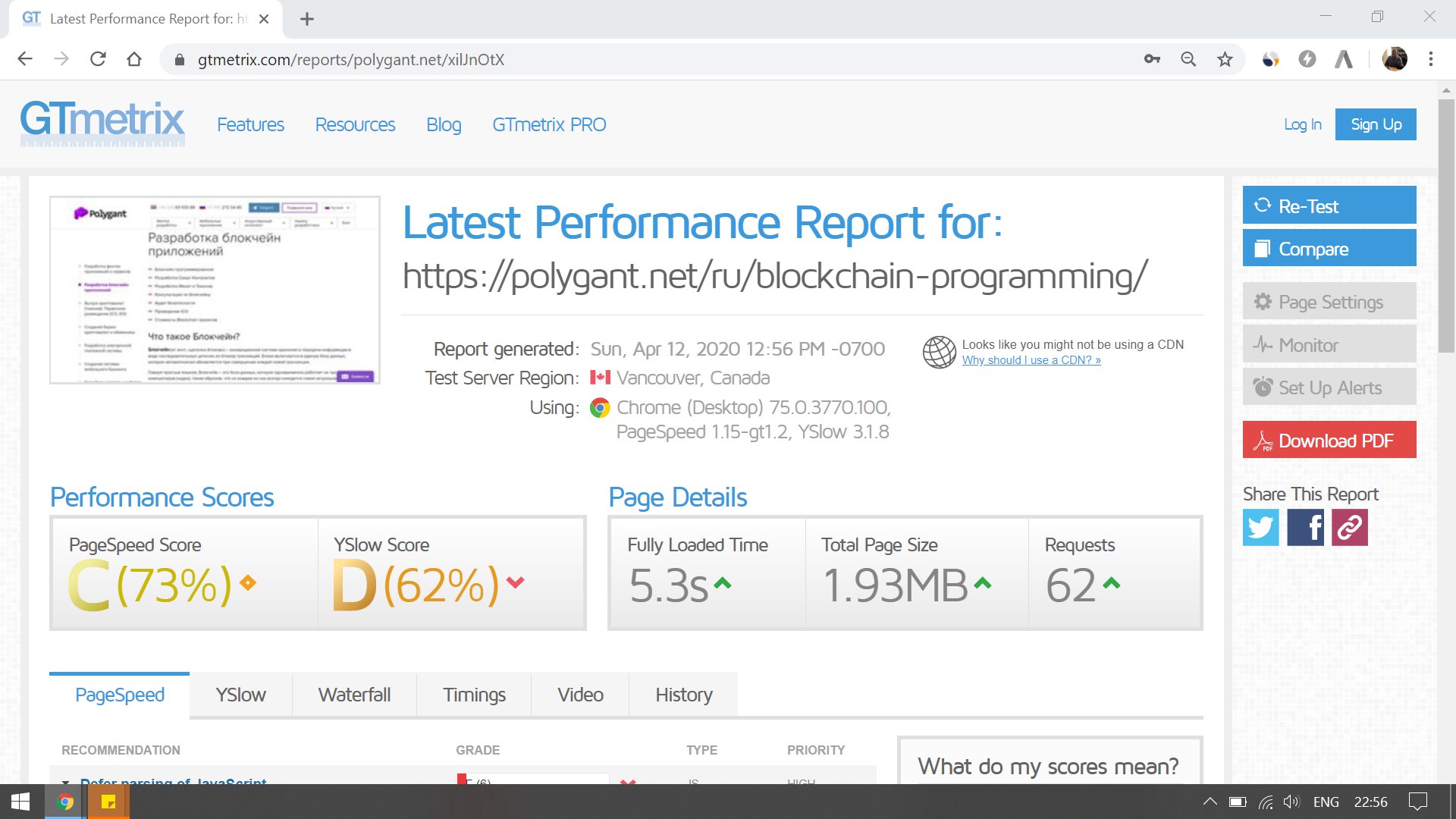Click the volume speaker tray icon
The image size is (1456, 819).
click(x=1291, y=802)
